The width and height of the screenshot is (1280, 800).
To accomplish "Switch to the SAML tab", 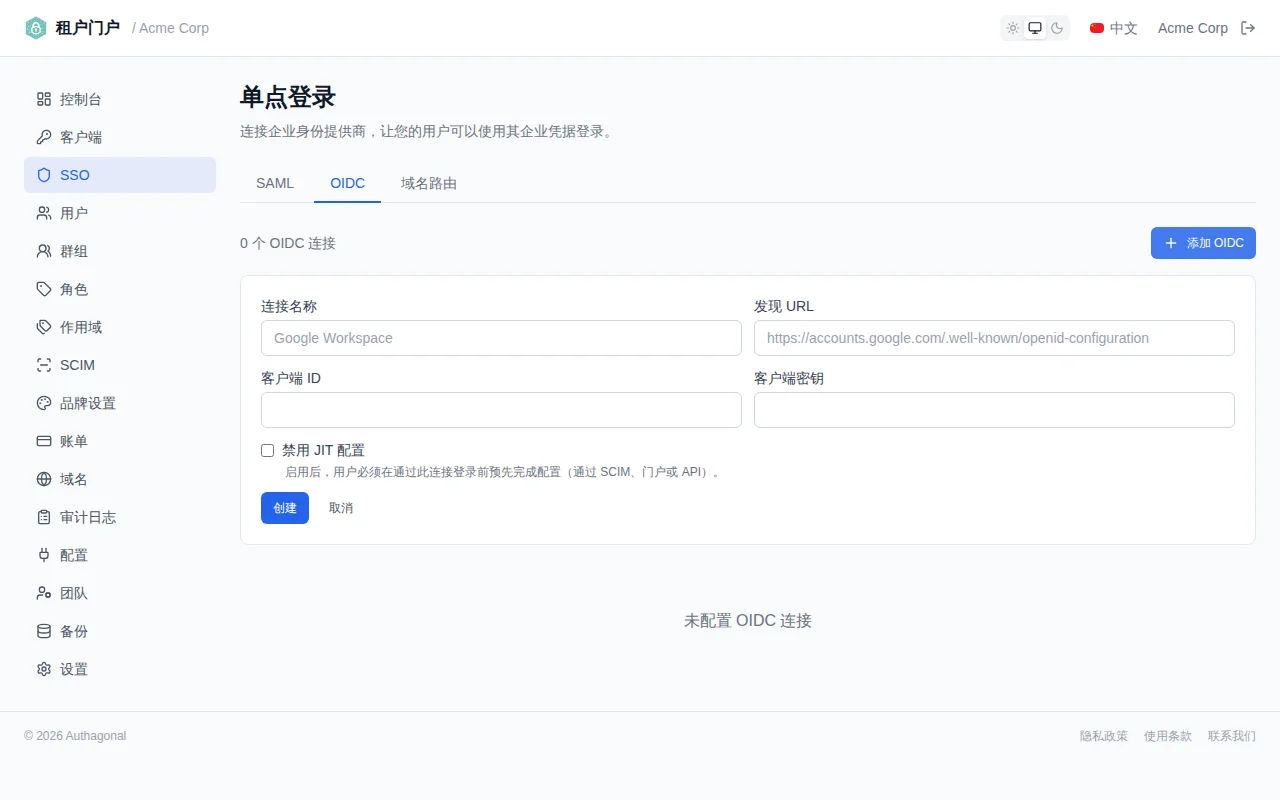I will point(275,183).
